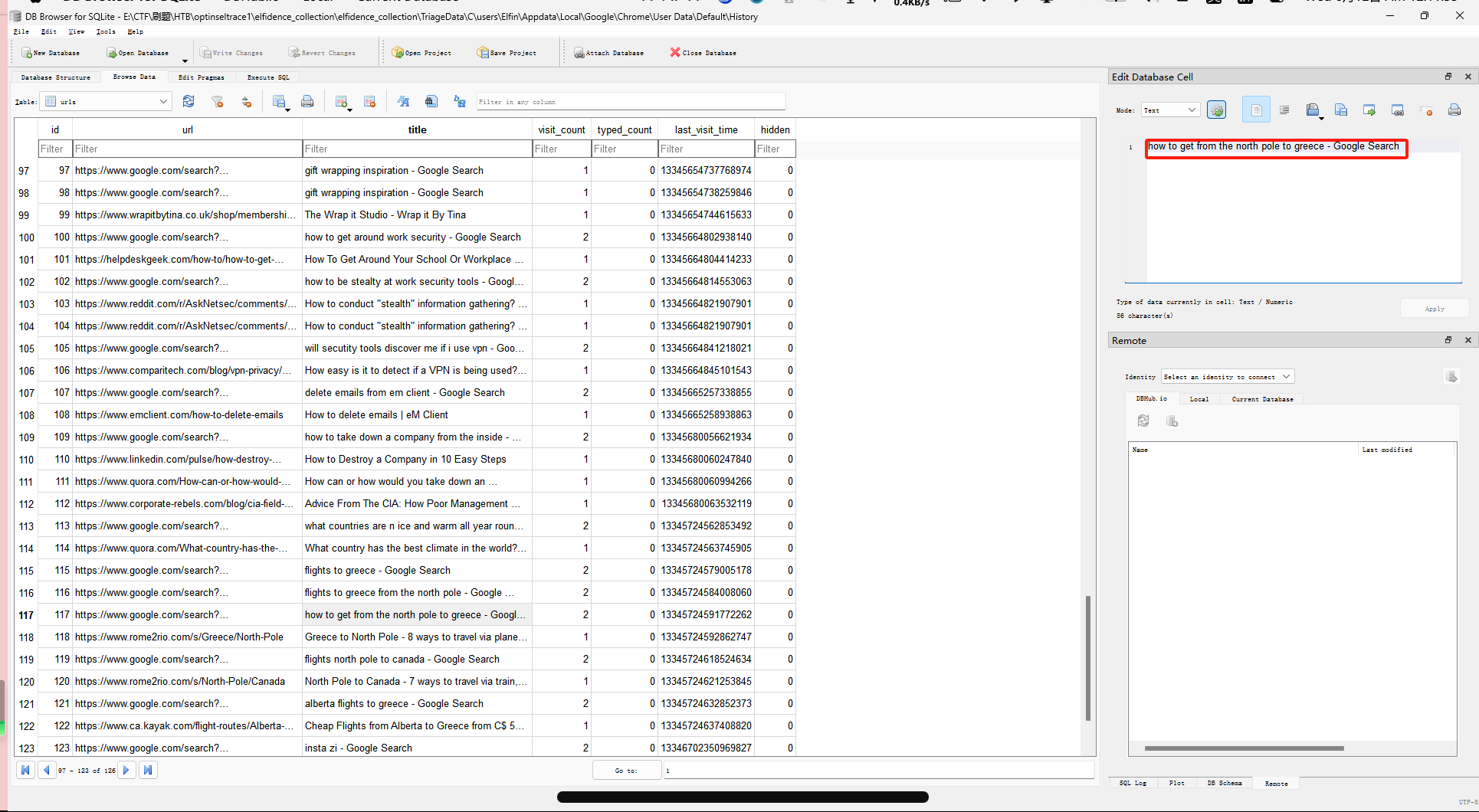Click the Close Database button
This screenshot has width=1479, height=812.
pos(703,53)
